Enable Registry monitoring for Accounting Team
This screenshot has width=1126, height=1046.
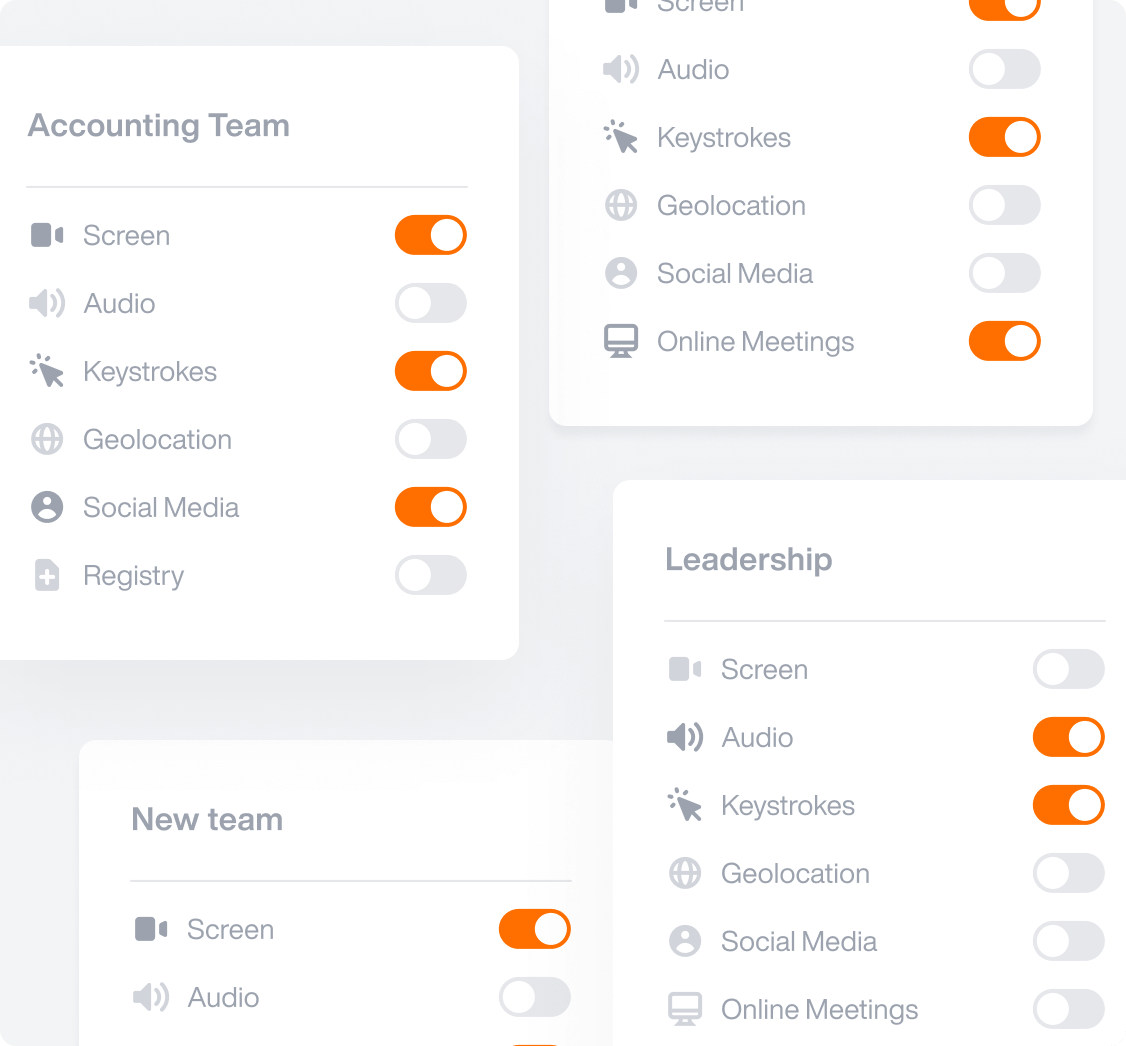431,575
